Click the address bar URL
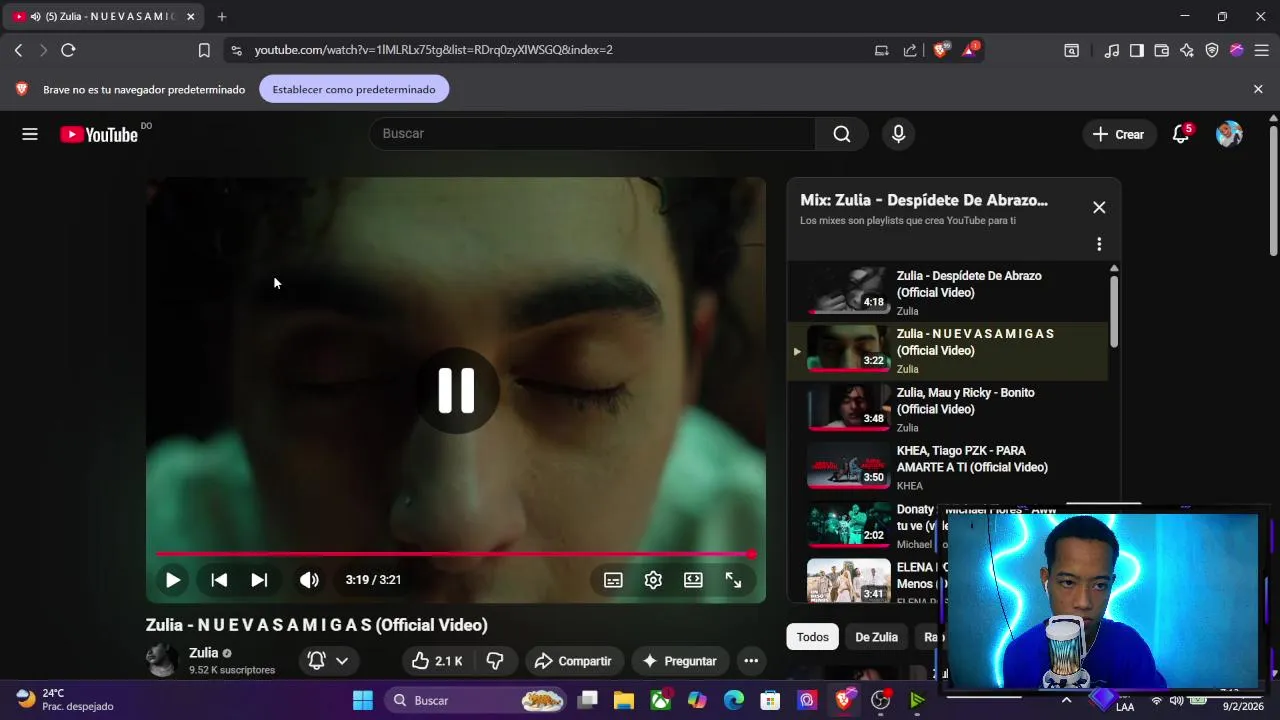 point(433,50)
